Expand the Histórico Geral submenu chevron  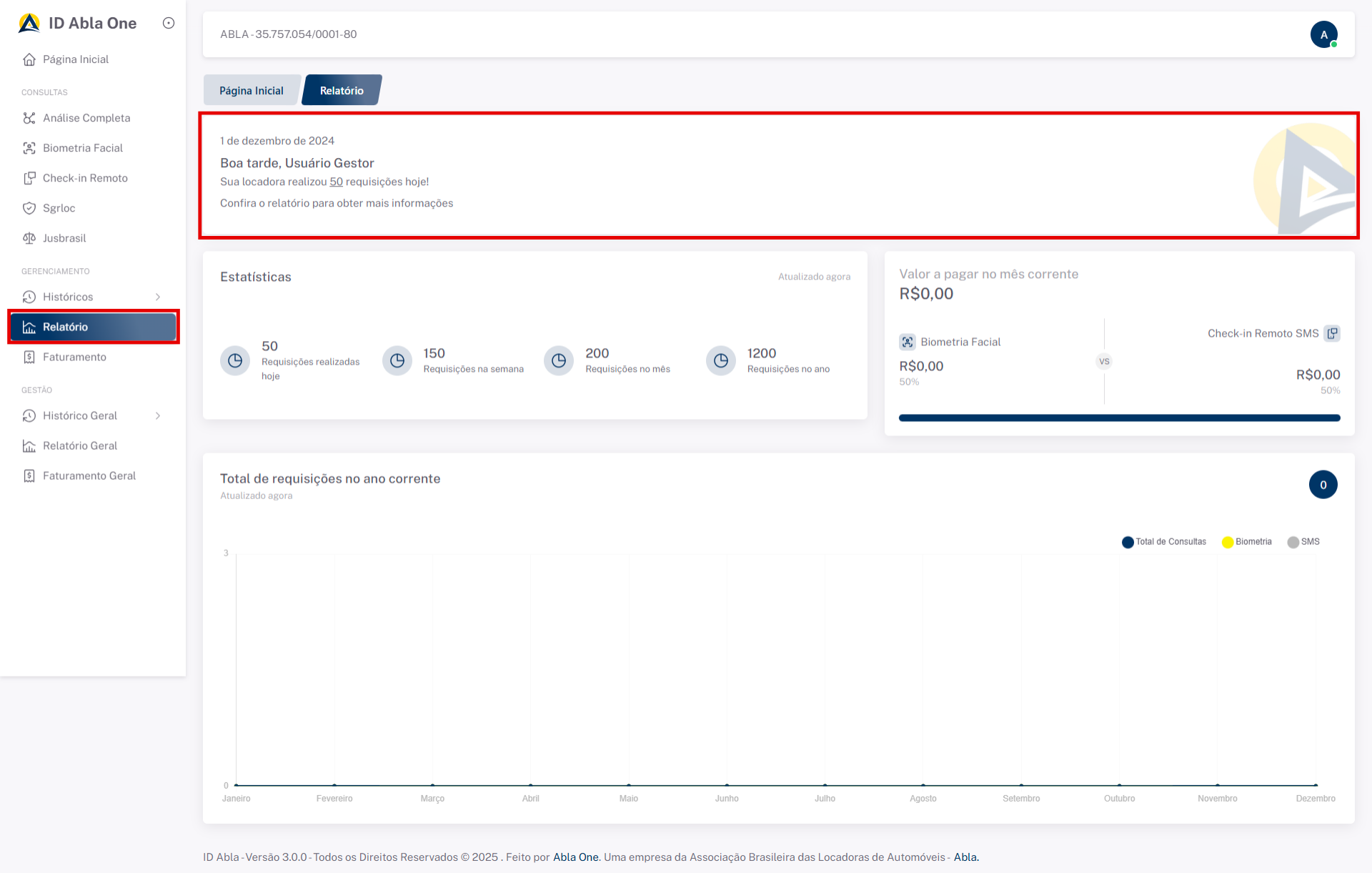pyautogui.click(x=158, y=415)
